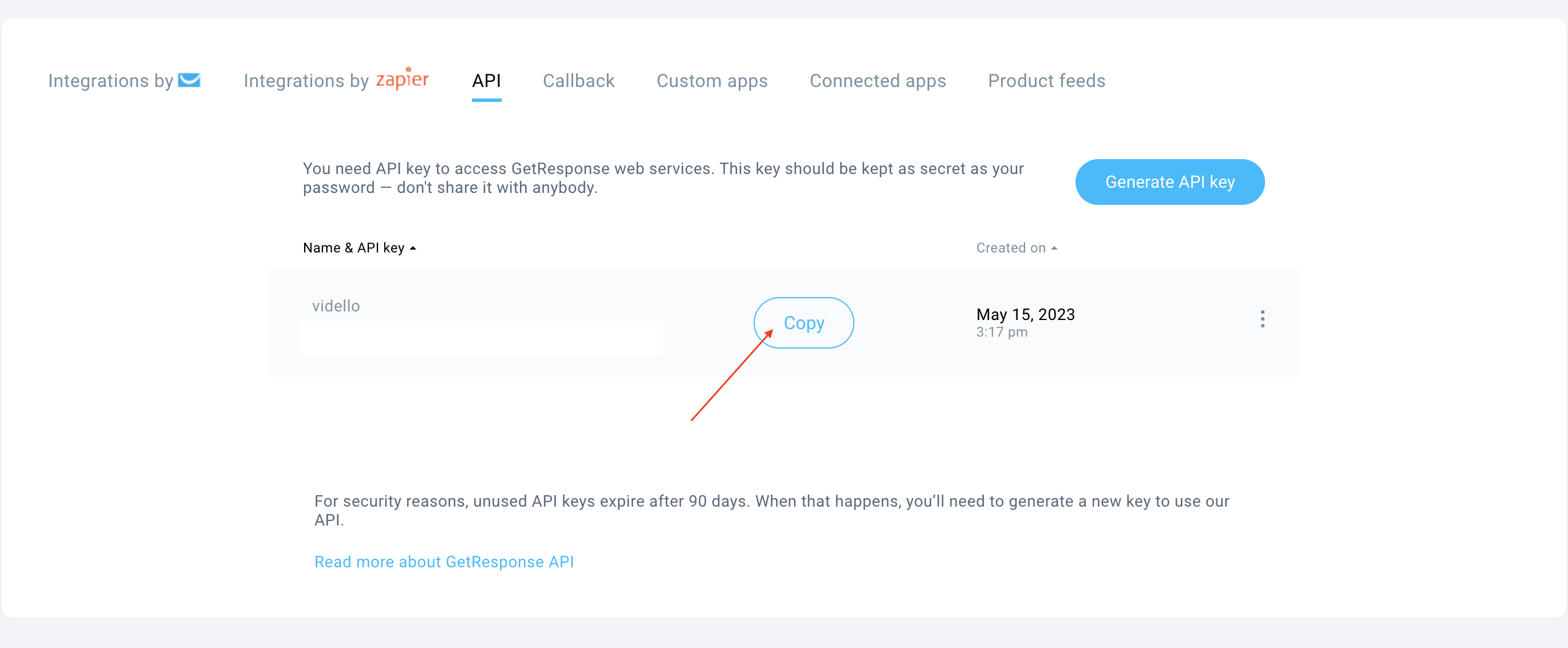Select the API tab
1568x648 pixels.
coord(486,81)
